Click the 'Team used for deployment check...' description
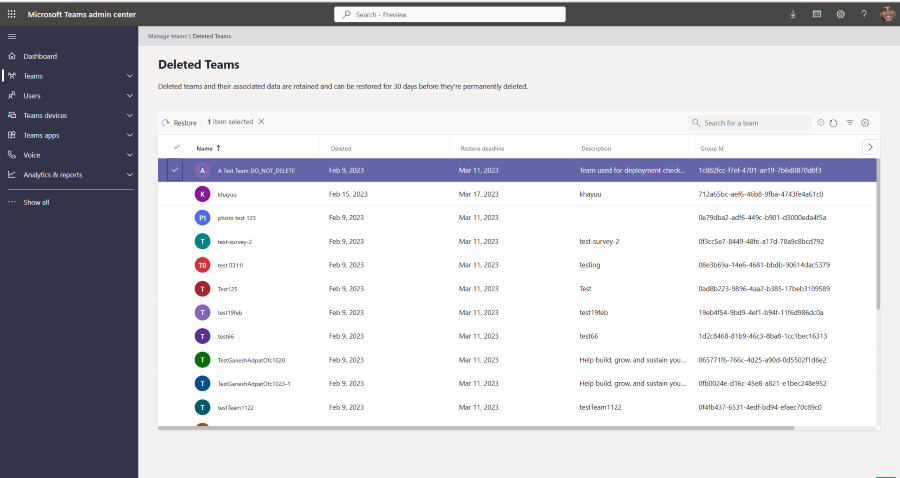The width and height of the screenshot is (900, 478). pyautogui.click(x=633, y=170)
